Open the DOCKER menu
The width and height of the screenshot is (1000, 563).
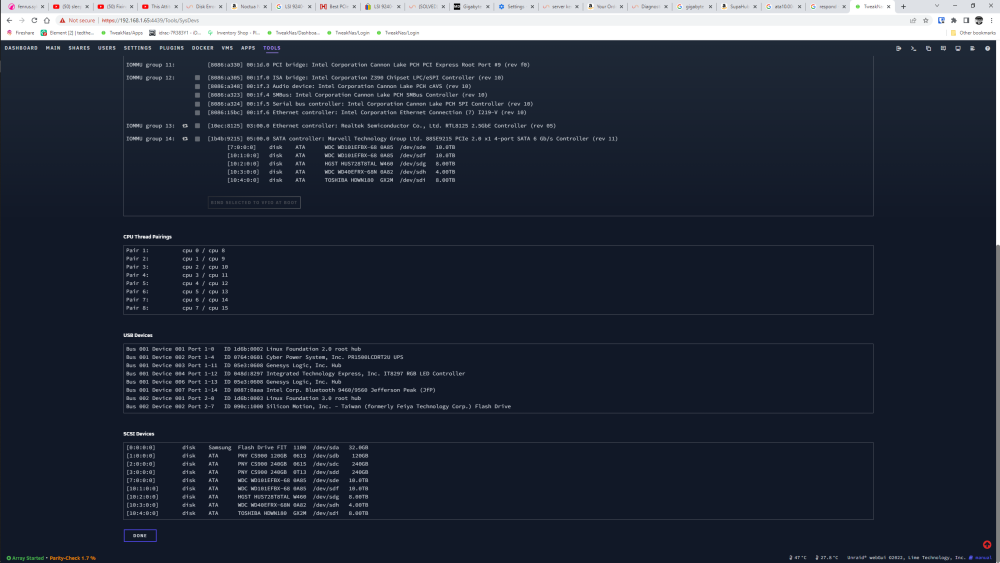coord(203,48)
